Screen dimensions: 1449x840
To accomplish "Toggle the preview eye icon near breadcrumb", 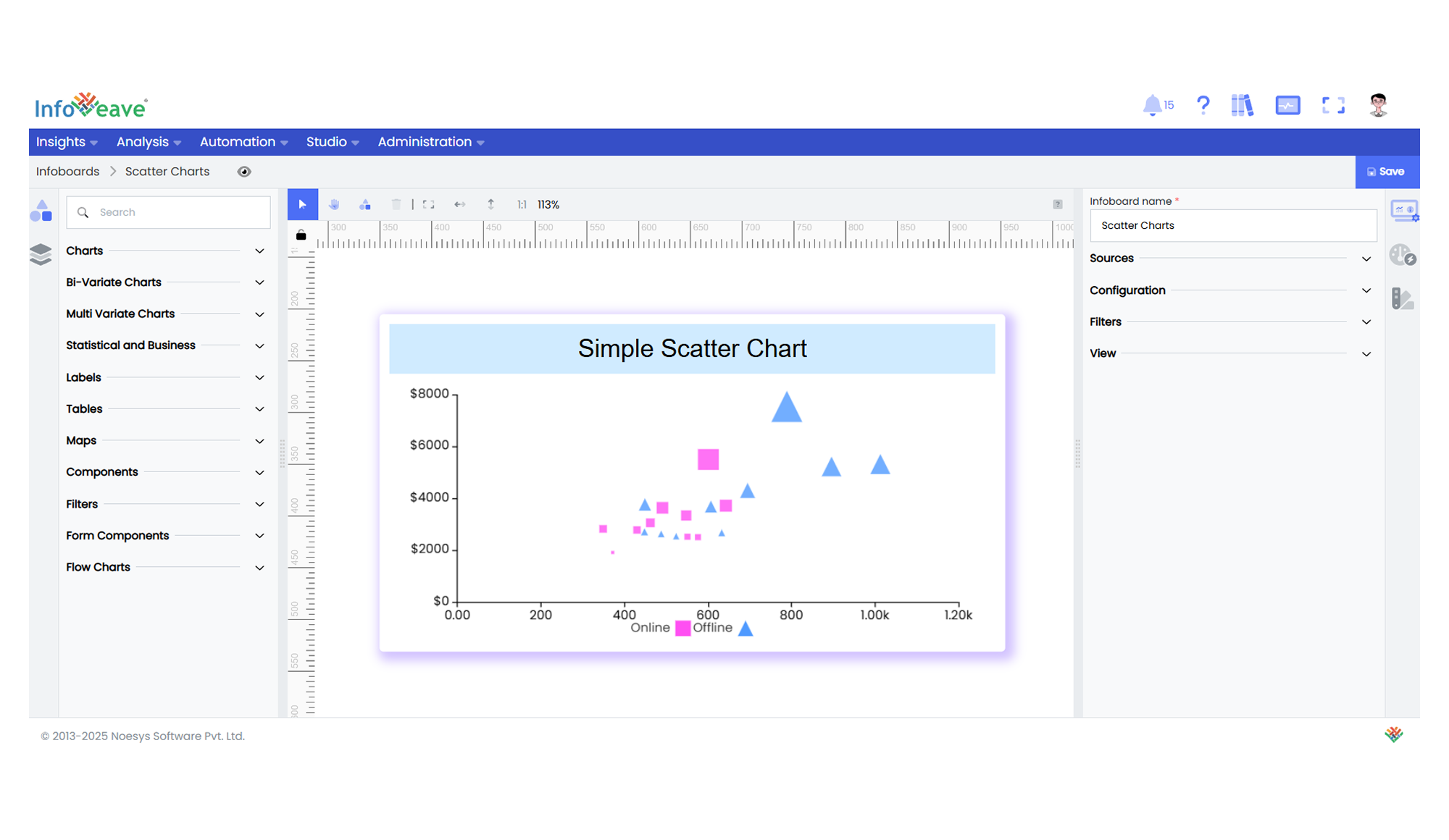I will [x=244, y=172].
